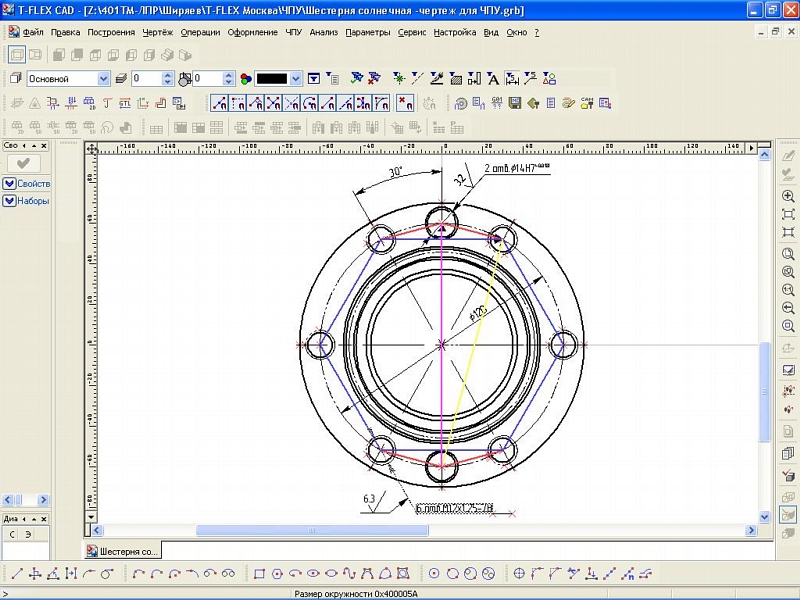
Task: Click the layer number input field
Action: pyautogui.click(x=147, y=79)
